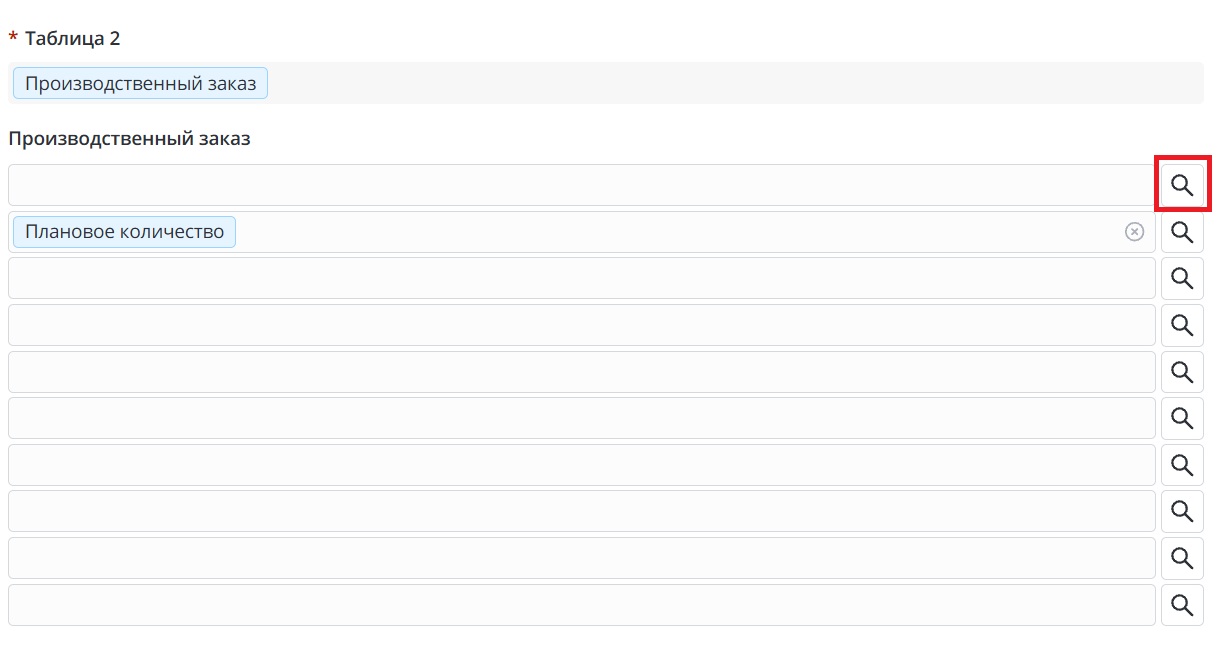Select the Плановое количество tag
This screenshot has width=1219, height=649.
click(124, 232)
